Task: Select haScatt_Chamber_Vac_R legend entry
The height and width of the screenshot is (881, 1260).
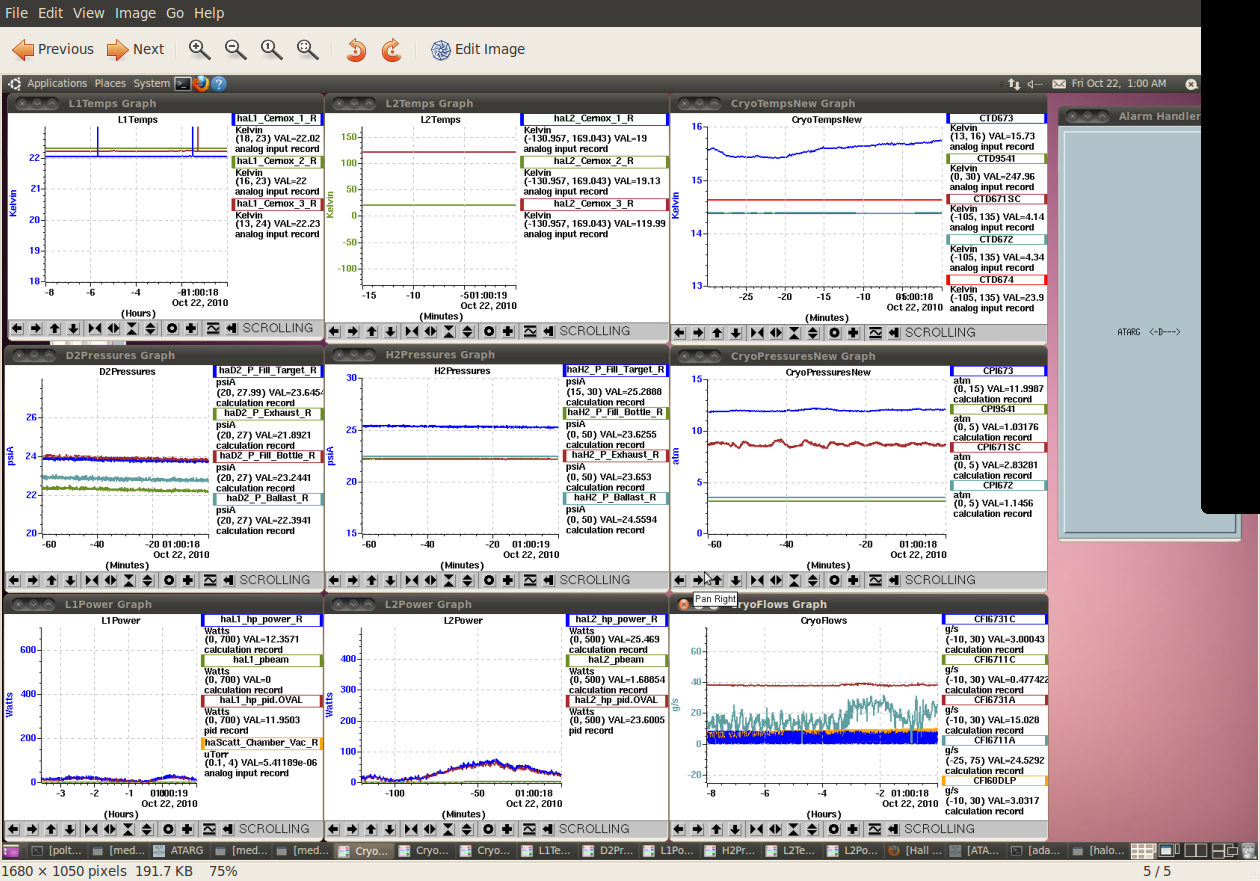Action: pyautogui.click(x=261, y=743)
